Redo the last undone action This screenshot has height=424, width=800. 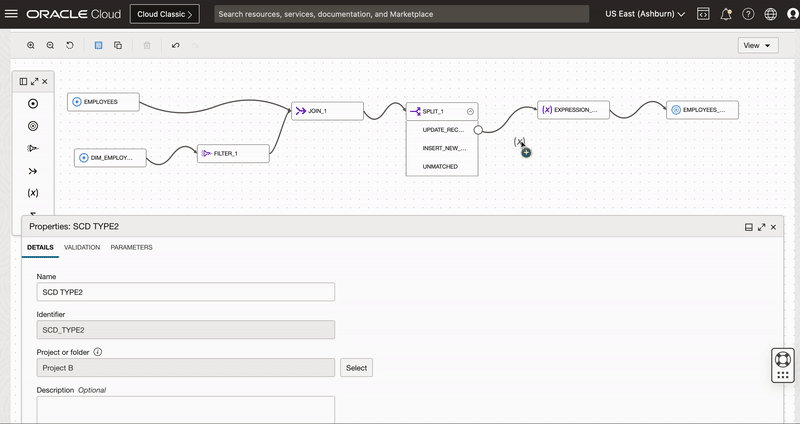point(195,45)
